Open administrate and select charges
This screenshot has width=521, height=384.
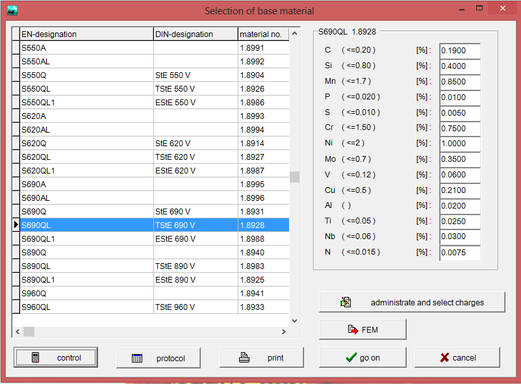click(x=412, y=302)
